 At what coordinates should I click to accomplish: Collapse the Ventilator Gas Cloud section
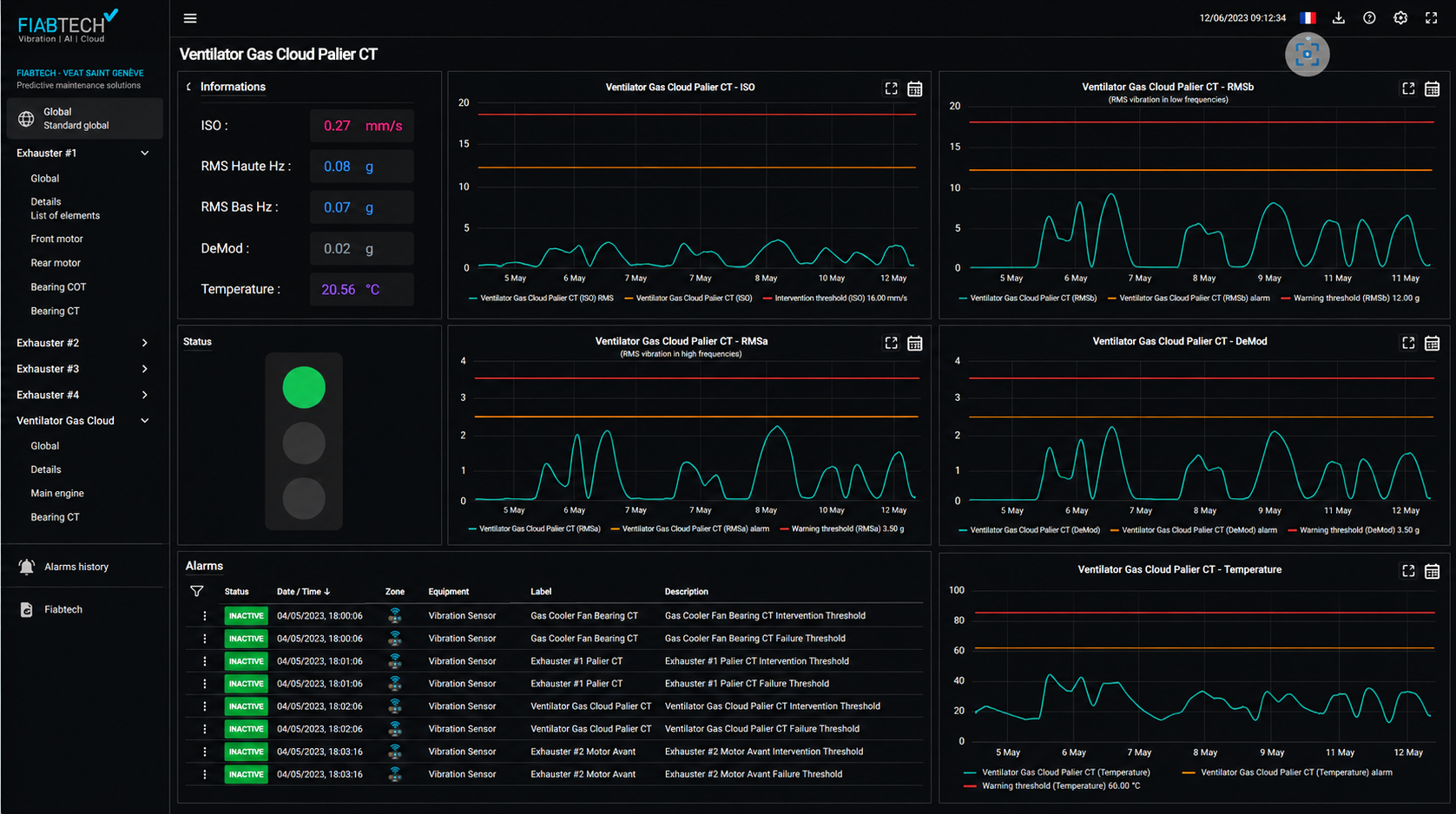click(x=145, y=421)
